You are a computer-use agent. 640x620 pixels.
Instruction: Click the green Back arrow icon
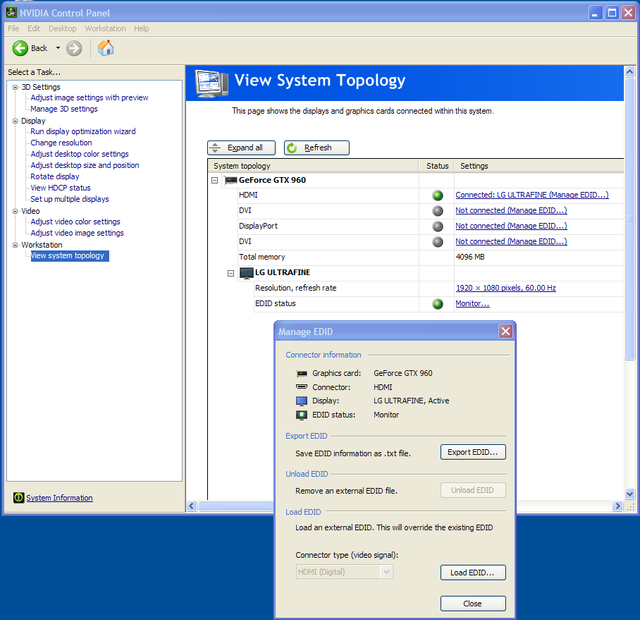(20, 48)
